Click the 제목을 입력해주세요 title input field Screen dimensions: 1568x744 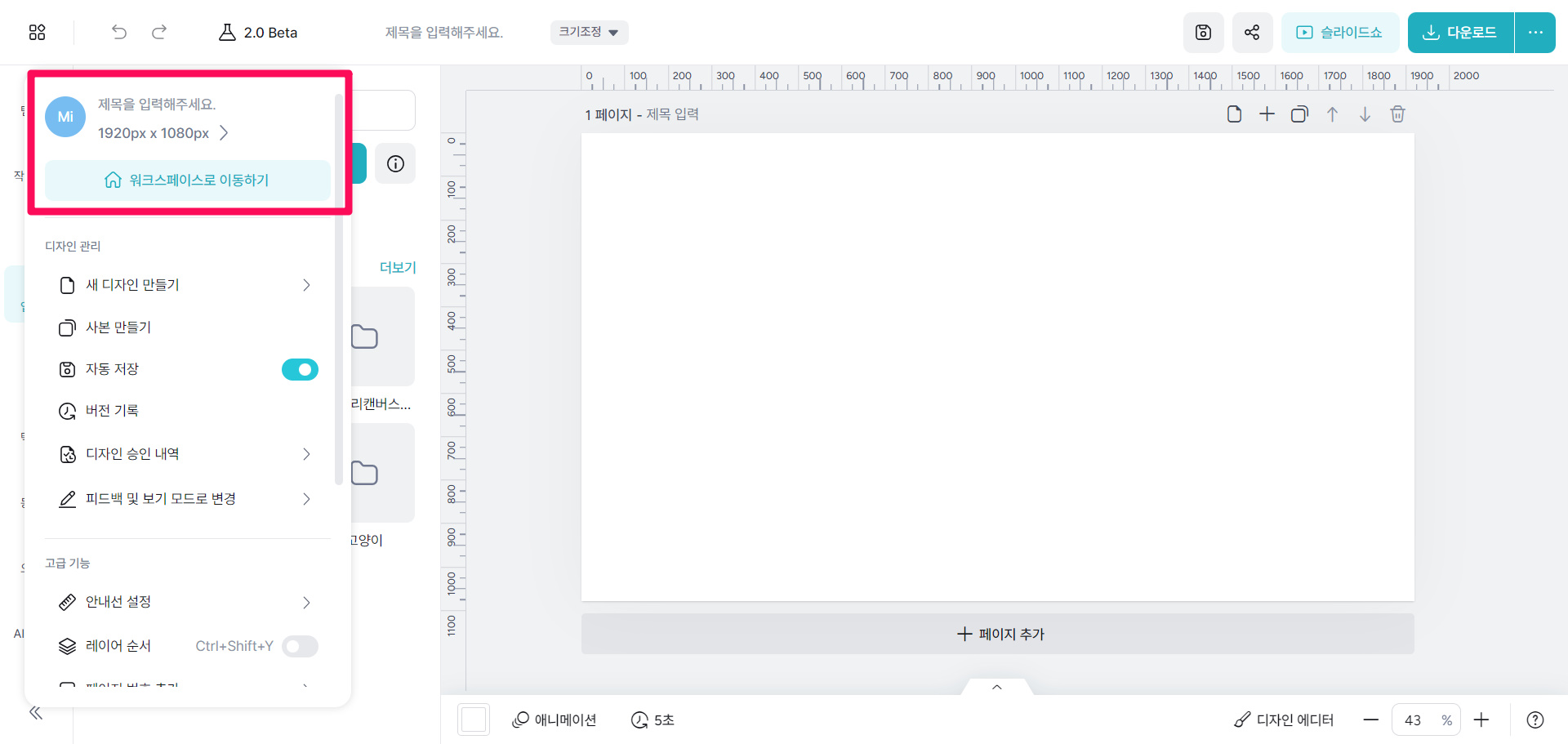(443, 32)
